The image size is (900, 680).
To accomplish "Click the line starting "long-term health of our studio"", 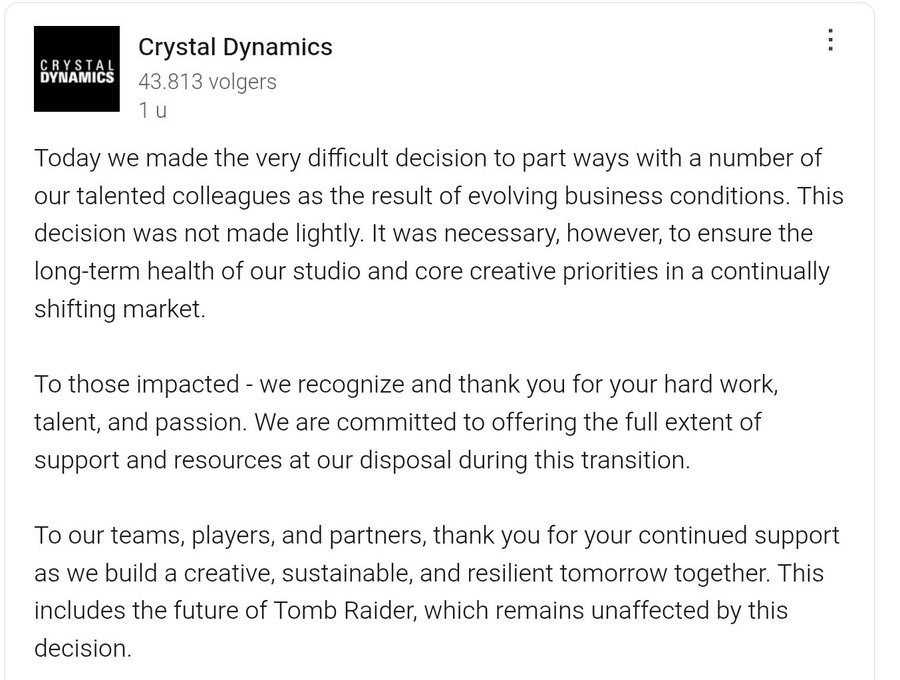I will tap(432, 271).
